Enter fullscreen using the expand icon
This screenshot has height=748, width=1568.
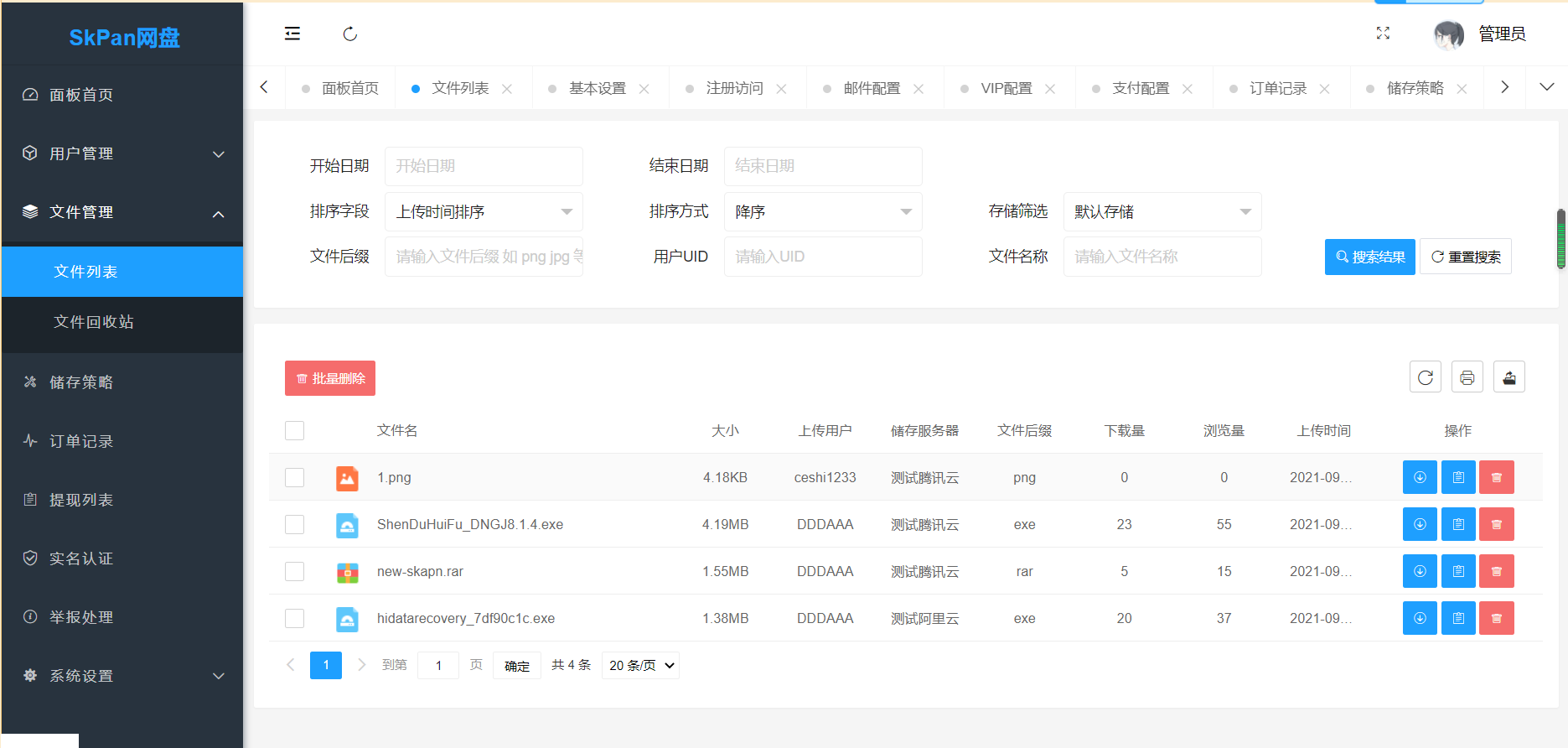(1383, 34)
